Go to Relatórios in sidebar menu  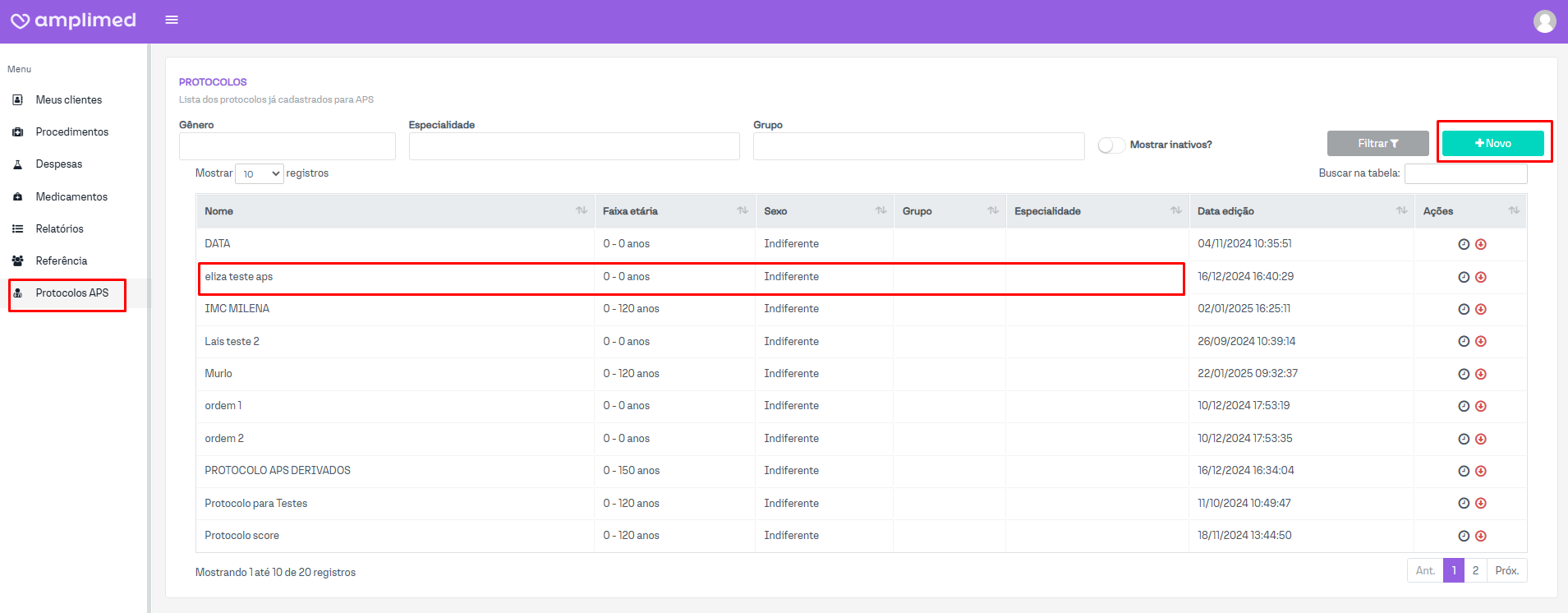60,228
